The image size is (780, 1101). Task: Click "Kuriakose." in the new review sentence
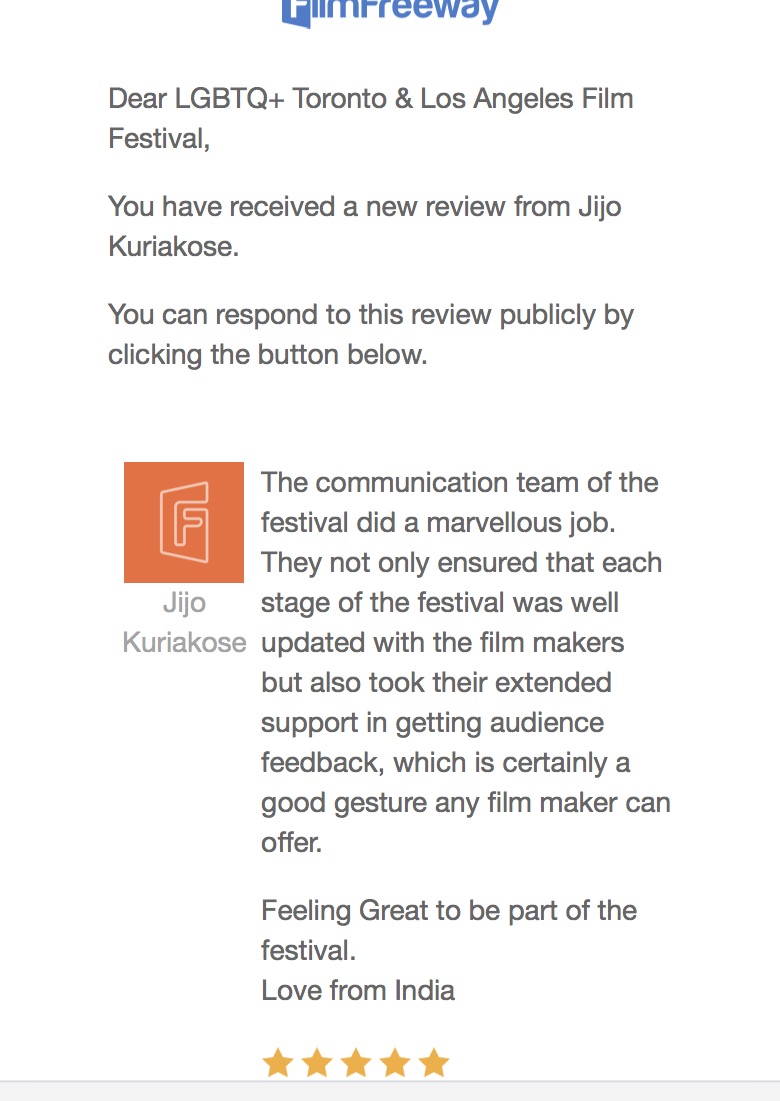click(x=173, y=247)
